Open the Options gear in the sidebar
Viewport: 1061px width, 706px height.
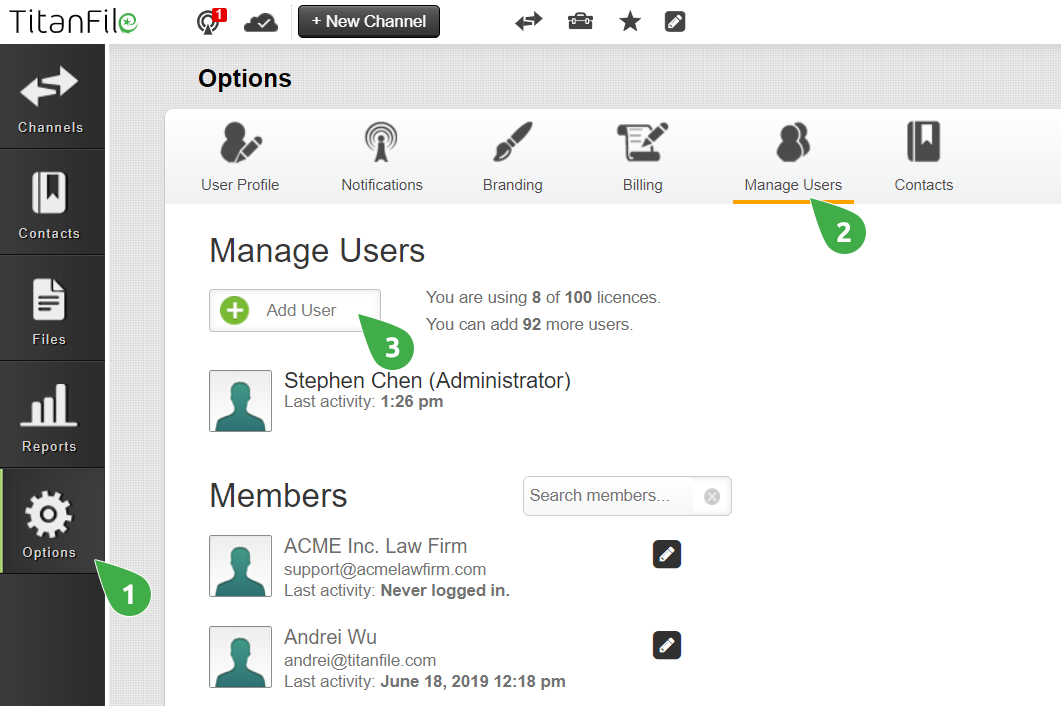52,520
